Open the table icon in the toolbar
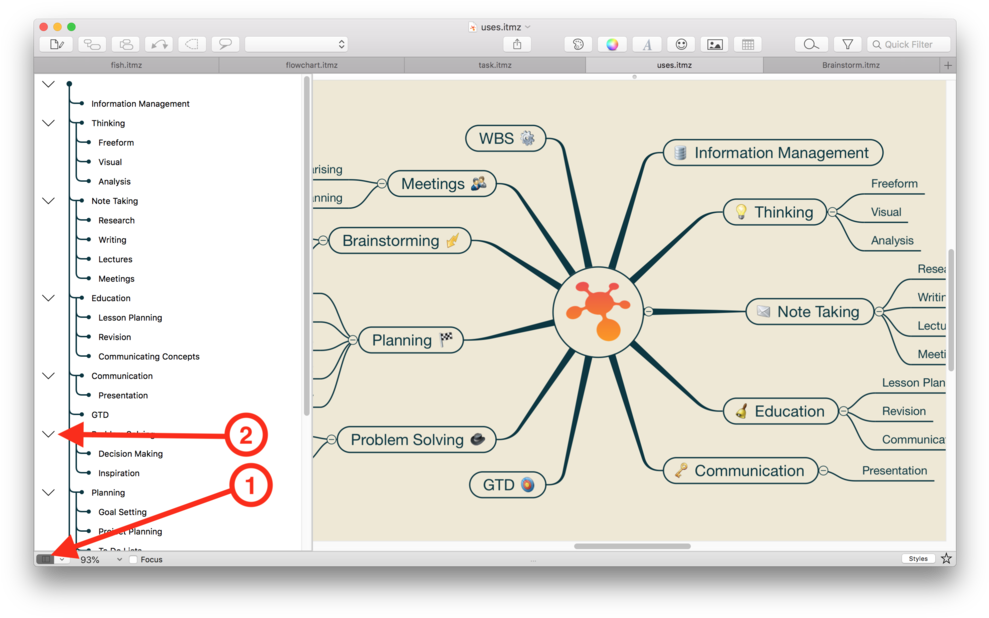Viewport: 989px width, 618px height. point(747,44)
